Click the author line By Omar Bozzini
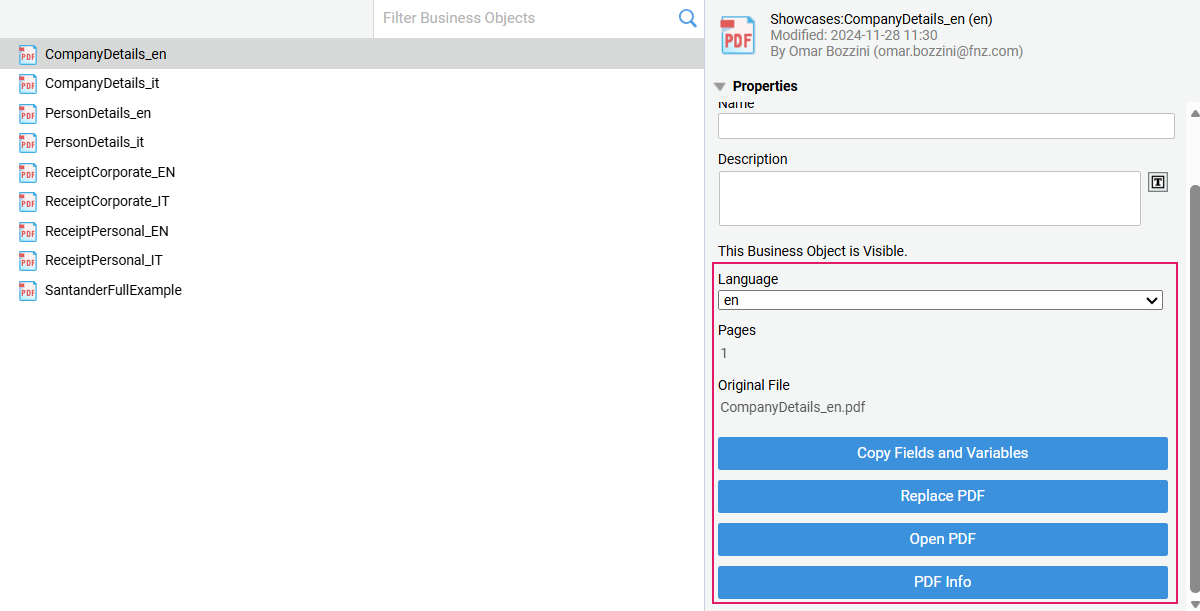The height and width of the screenshot is (611, 1200). click(896, 51)
